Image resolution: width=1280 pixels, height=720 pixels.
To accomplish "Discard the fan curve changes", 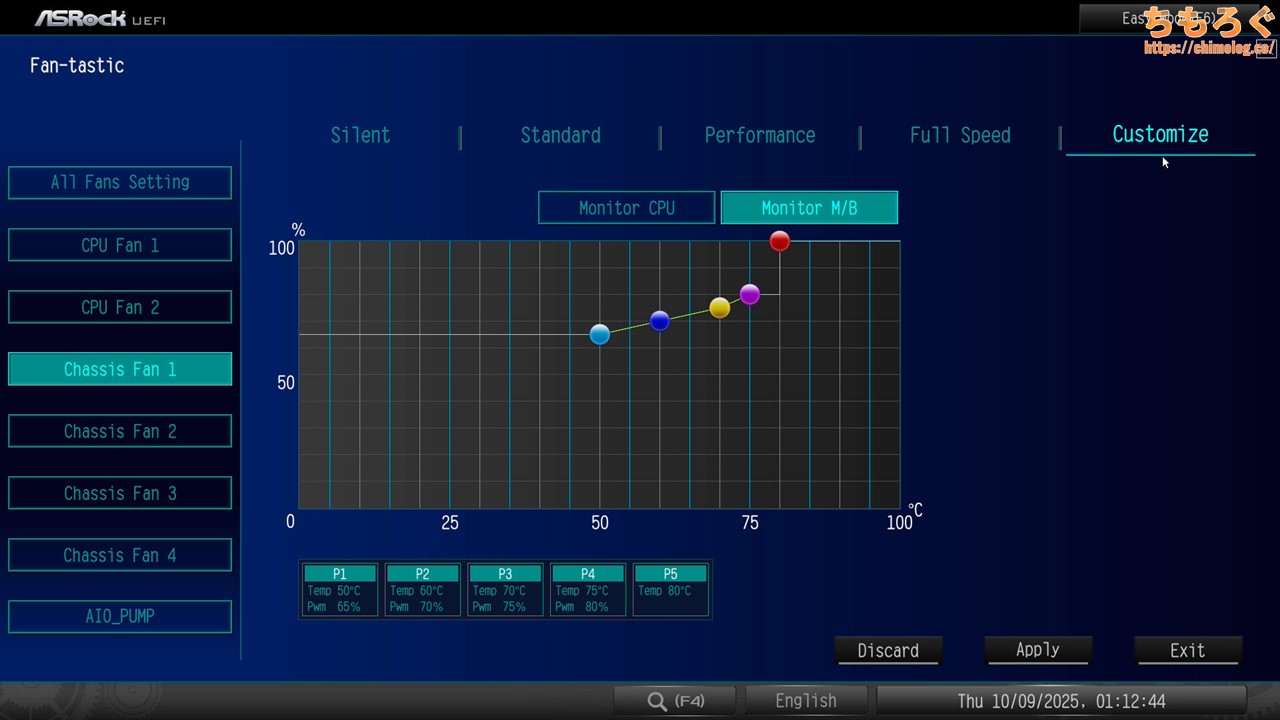I will pyautogui.click(x=888, y=650).
